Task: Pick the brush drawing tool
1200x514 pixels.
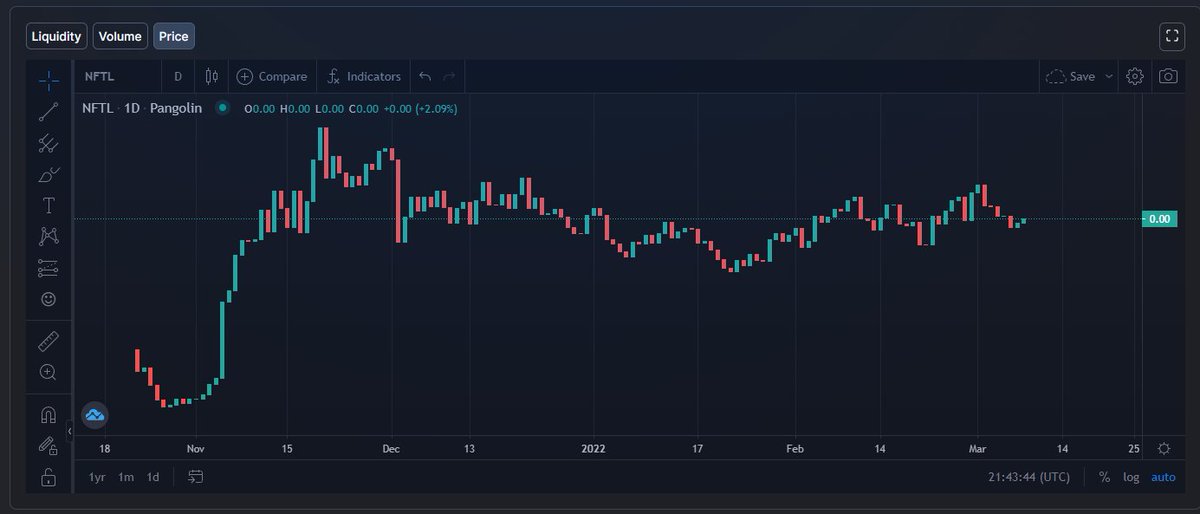Action: (x=48, y=175)
